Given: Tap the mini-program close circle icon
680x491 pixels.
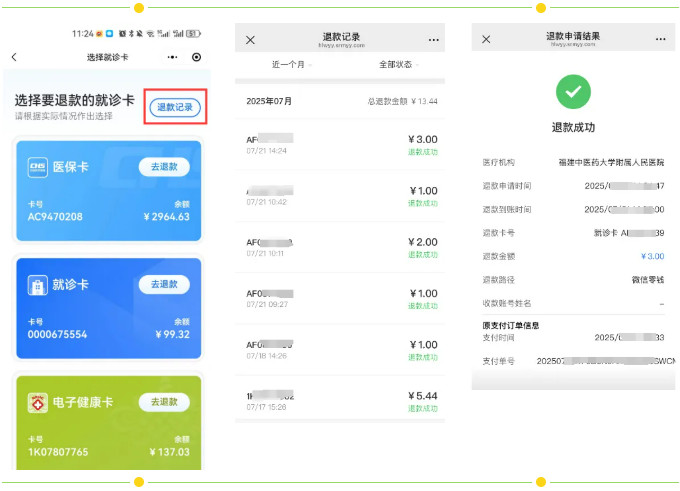Looking at the screenshot, I should coord(196,57).
